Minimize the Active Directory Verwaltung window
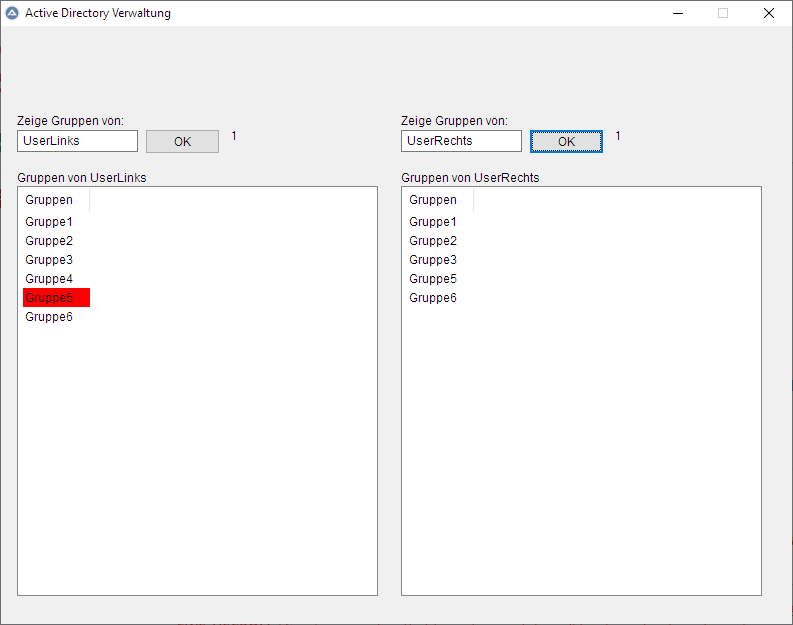This screenshot has height=625, width=793. 678,13
